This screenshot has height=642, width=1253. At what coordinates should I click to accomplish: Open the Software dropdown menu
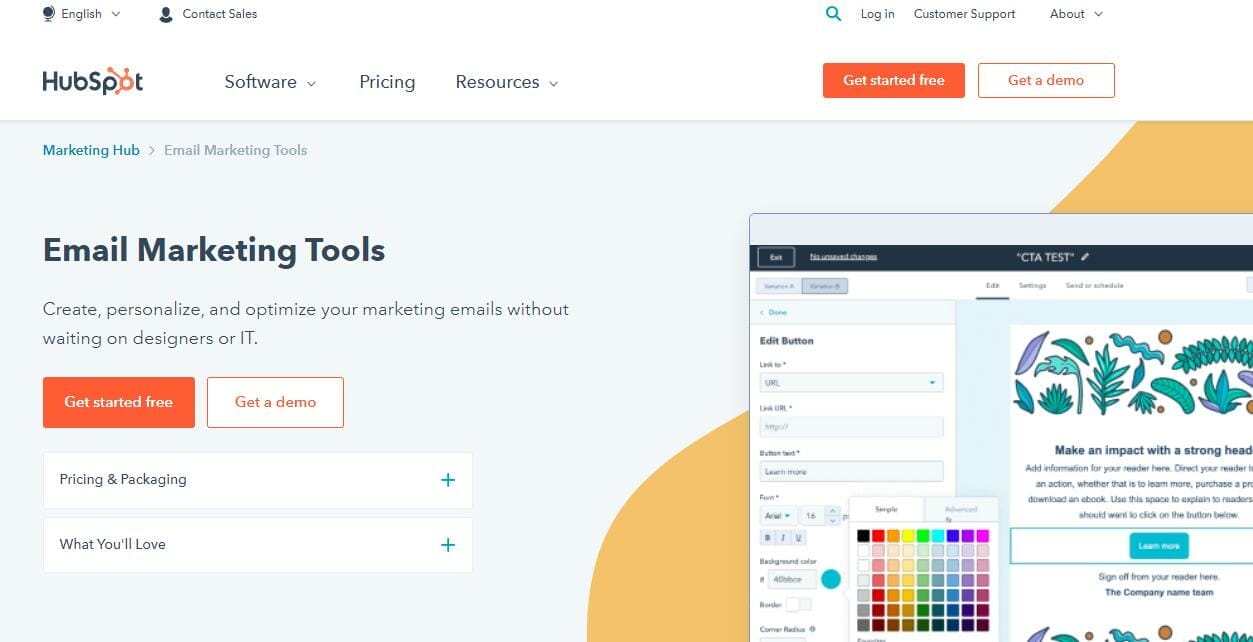(270, 82)
